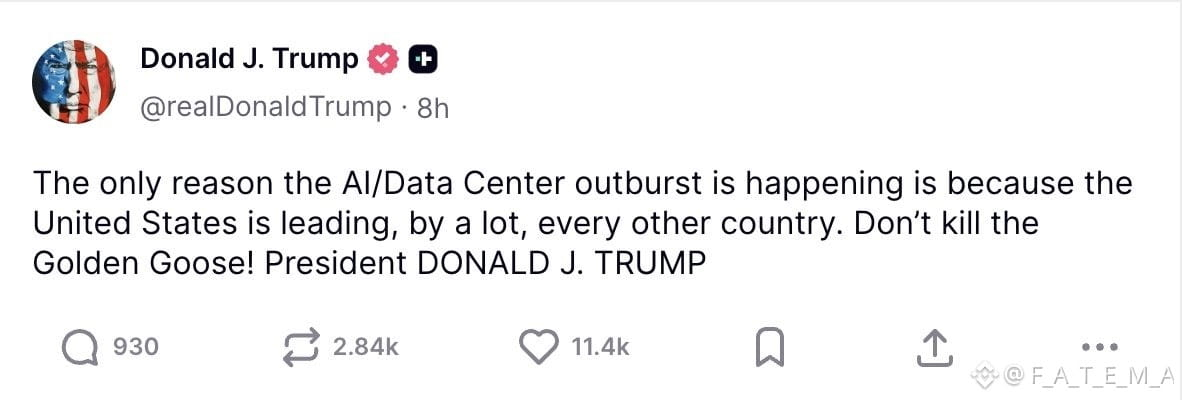
Task: View the 930 replies count
Action: point(136,347)
